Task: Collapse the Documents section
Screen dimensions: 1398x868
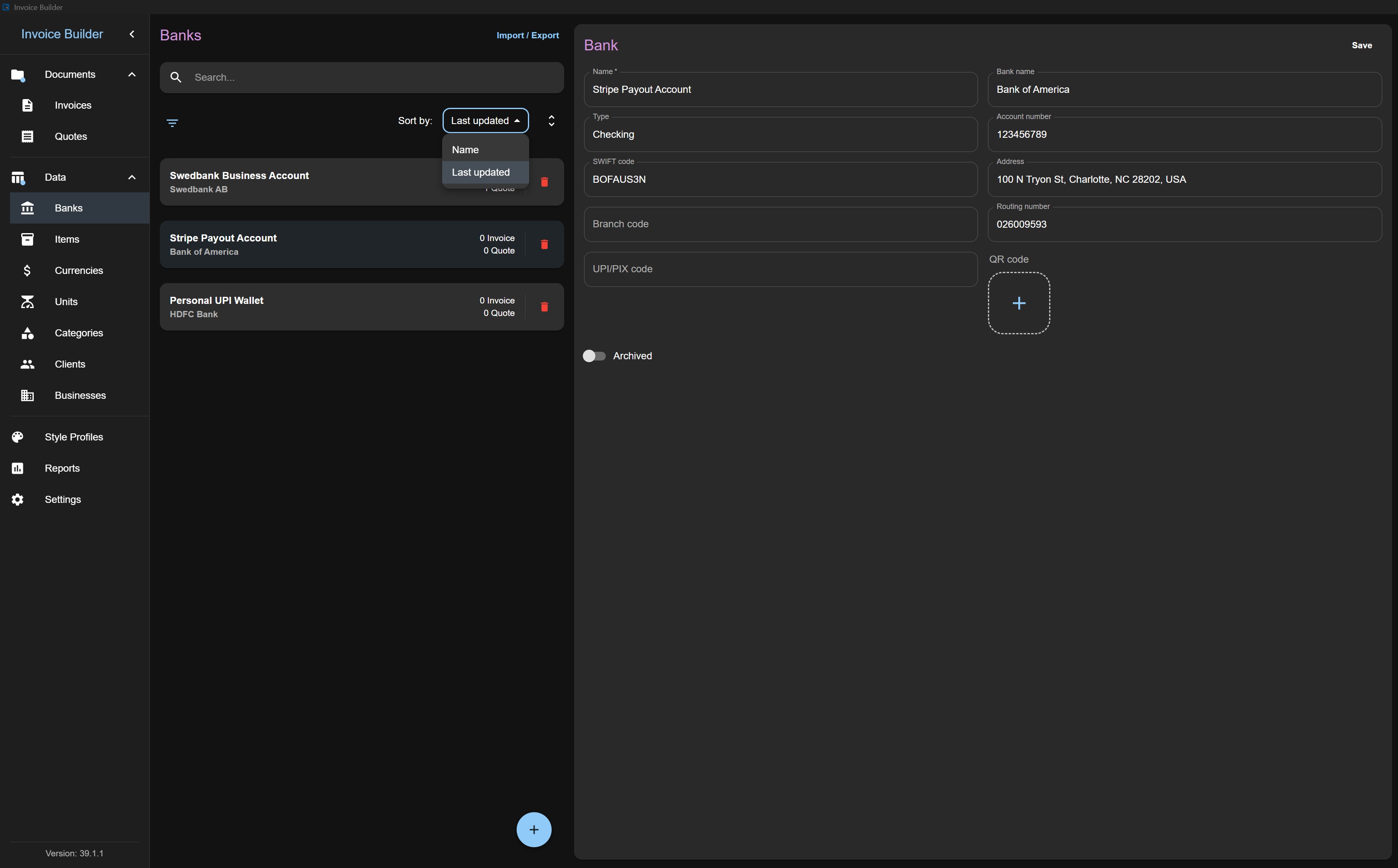Action: pos(132,75)
